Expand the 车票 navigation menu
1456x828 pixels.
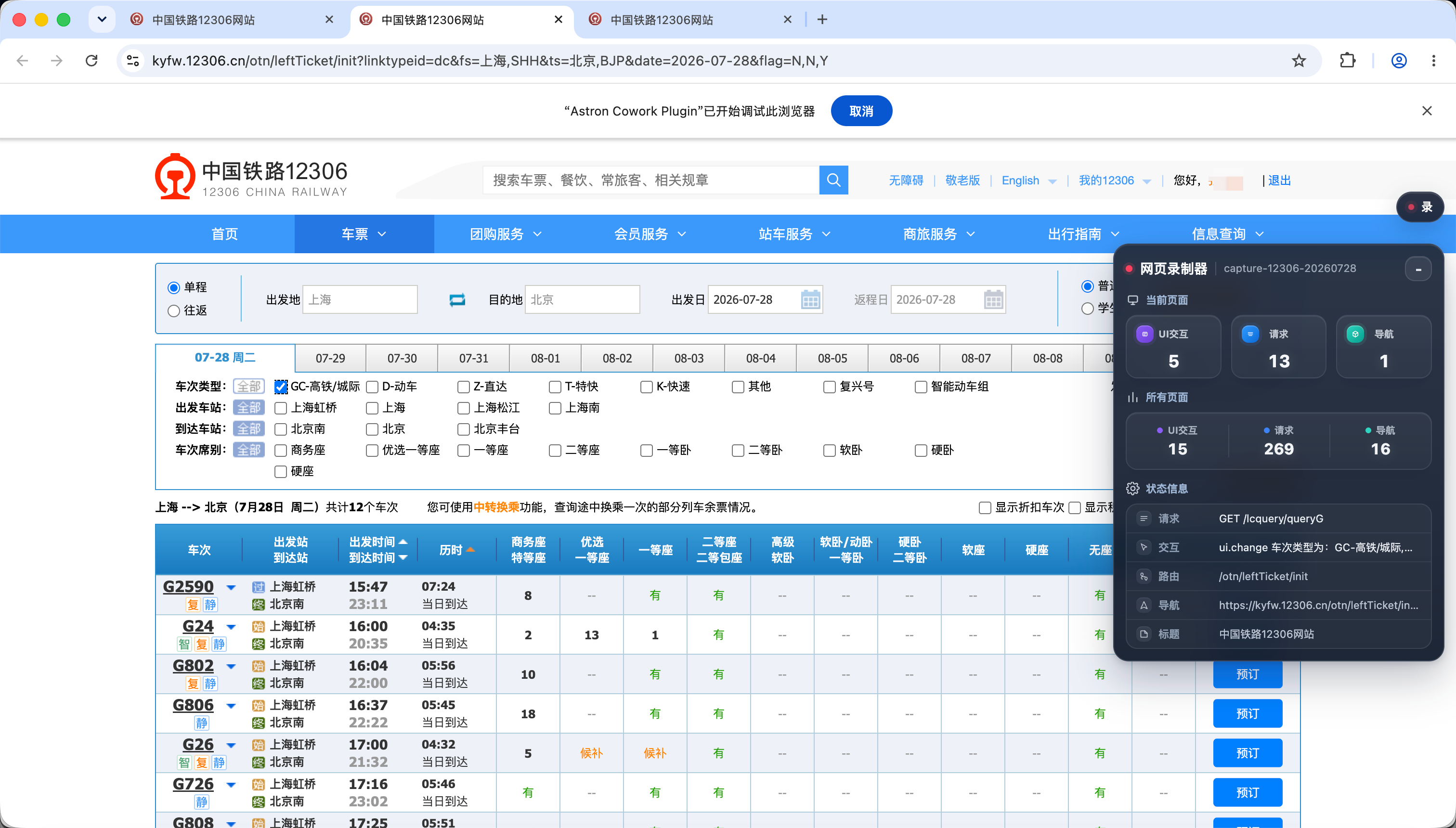click(x=364, y=234)
